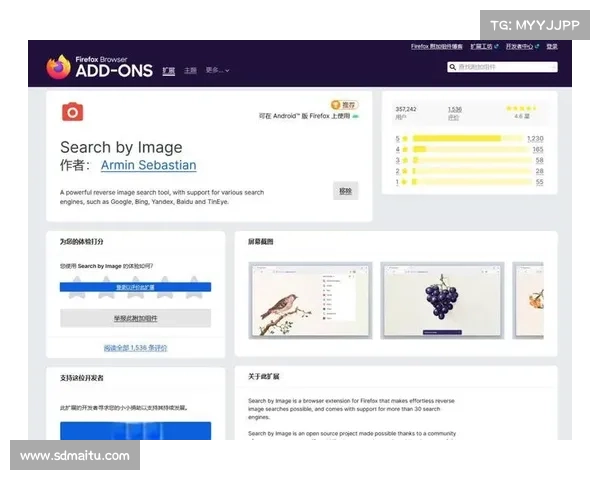Open the 更多 dropdown in navigation
Image resolution: width=600 pixels, height=480 pixels.
(x=217, y=71)
